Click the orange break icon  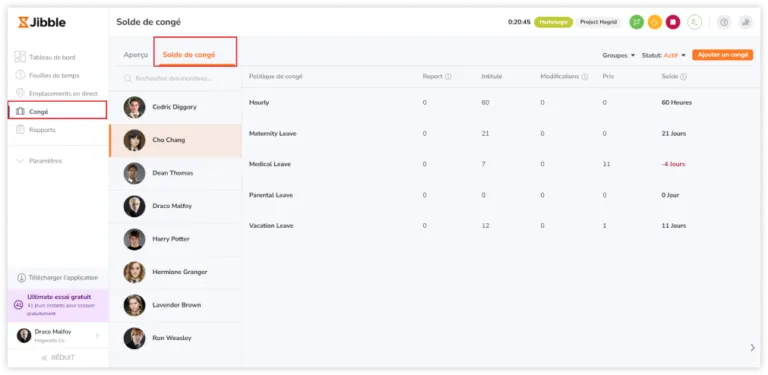(x=654, y=22)
